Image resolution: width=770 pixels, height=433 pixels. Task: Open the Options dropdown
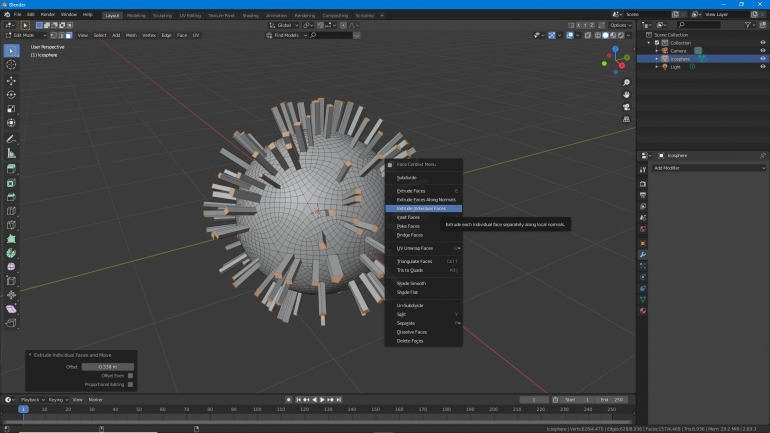[x=620, y=25]
